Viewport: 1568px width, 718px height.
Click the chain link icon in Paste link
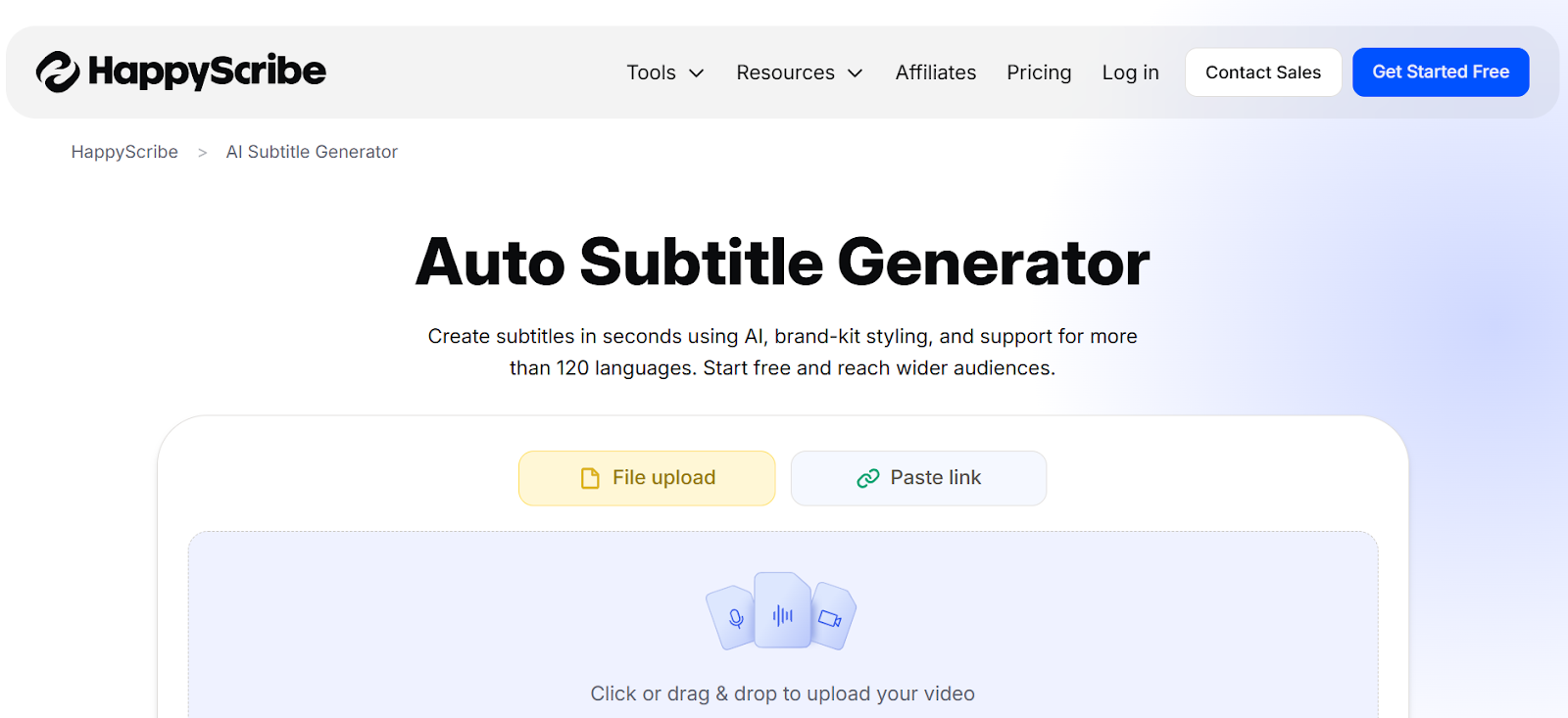point(868,478)
